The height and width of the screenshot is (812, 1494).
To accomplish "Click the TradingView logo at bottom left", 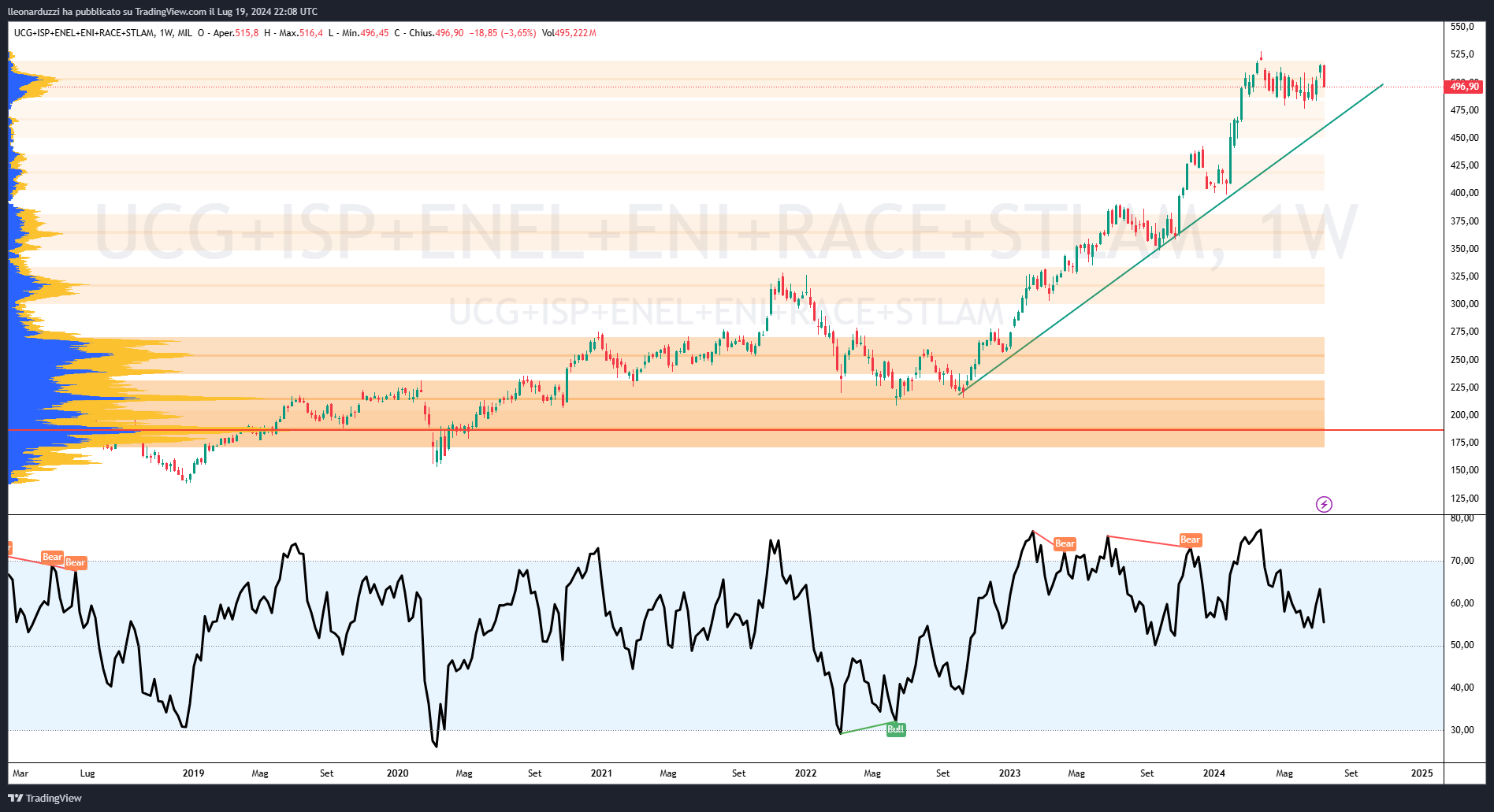I will (x=45, y=798).
